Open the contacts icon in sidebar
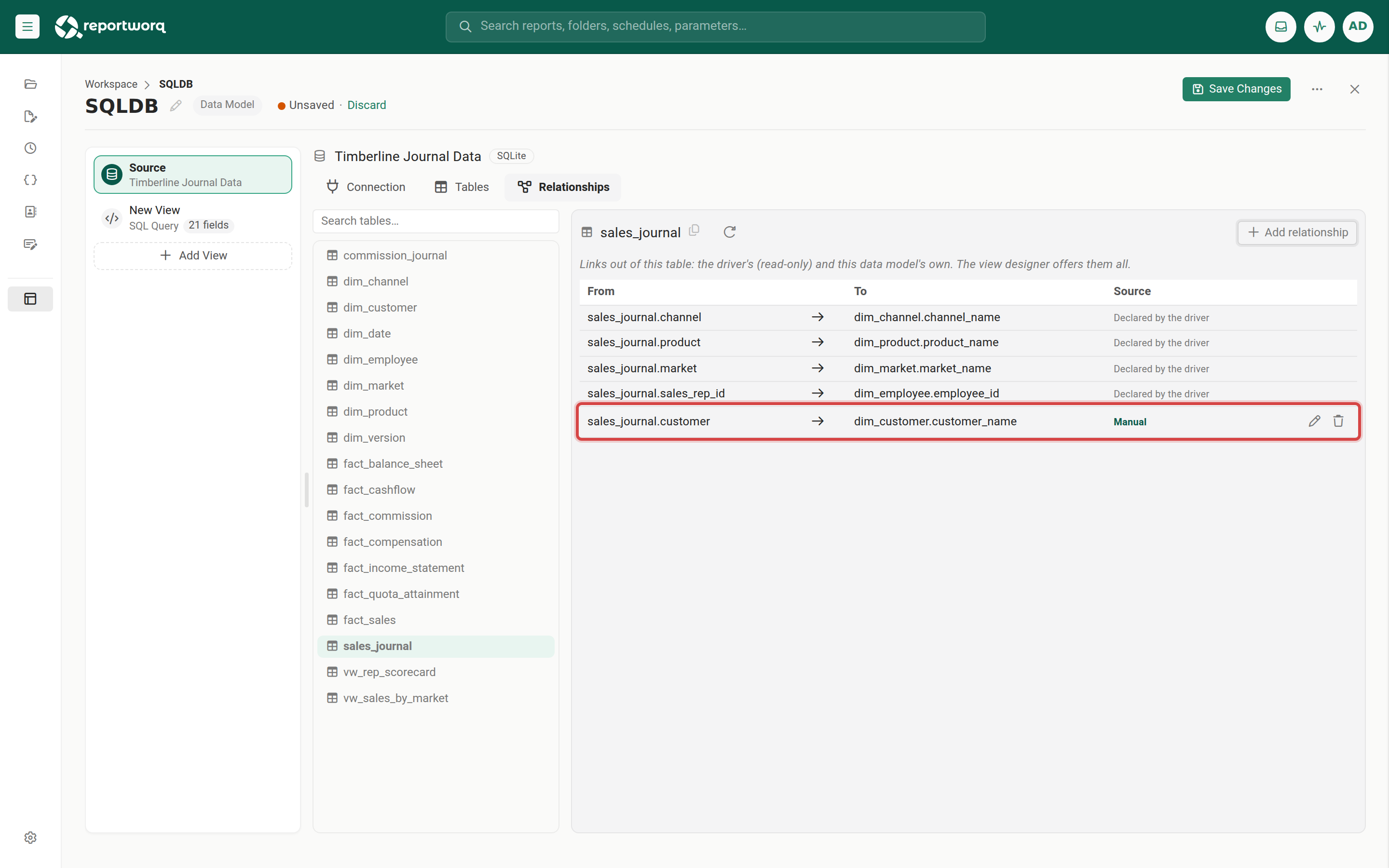Screen dimensions: 1389x868 click(x=30, y=212)
